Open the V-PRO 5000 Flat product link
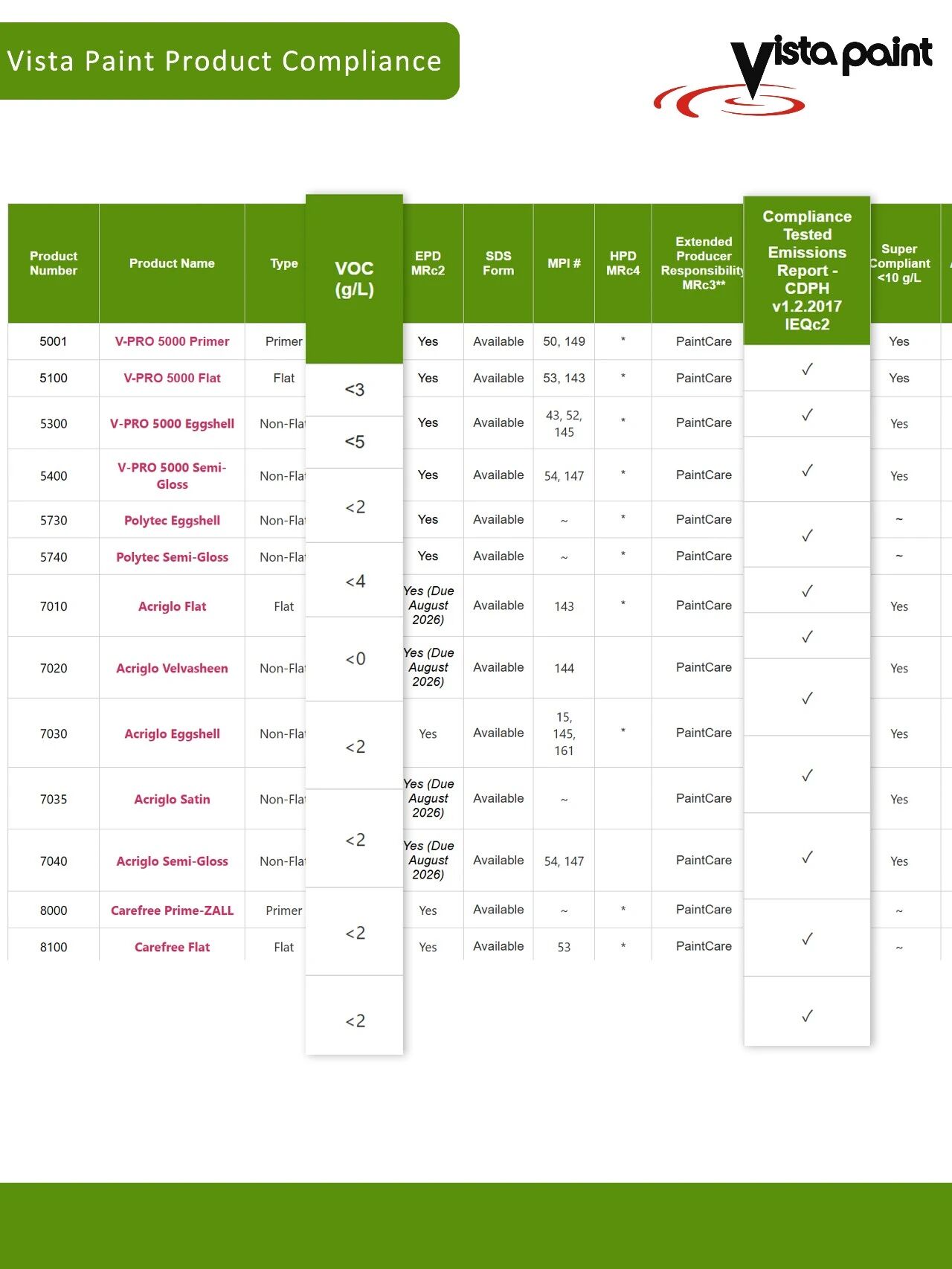 coord(172,378)
